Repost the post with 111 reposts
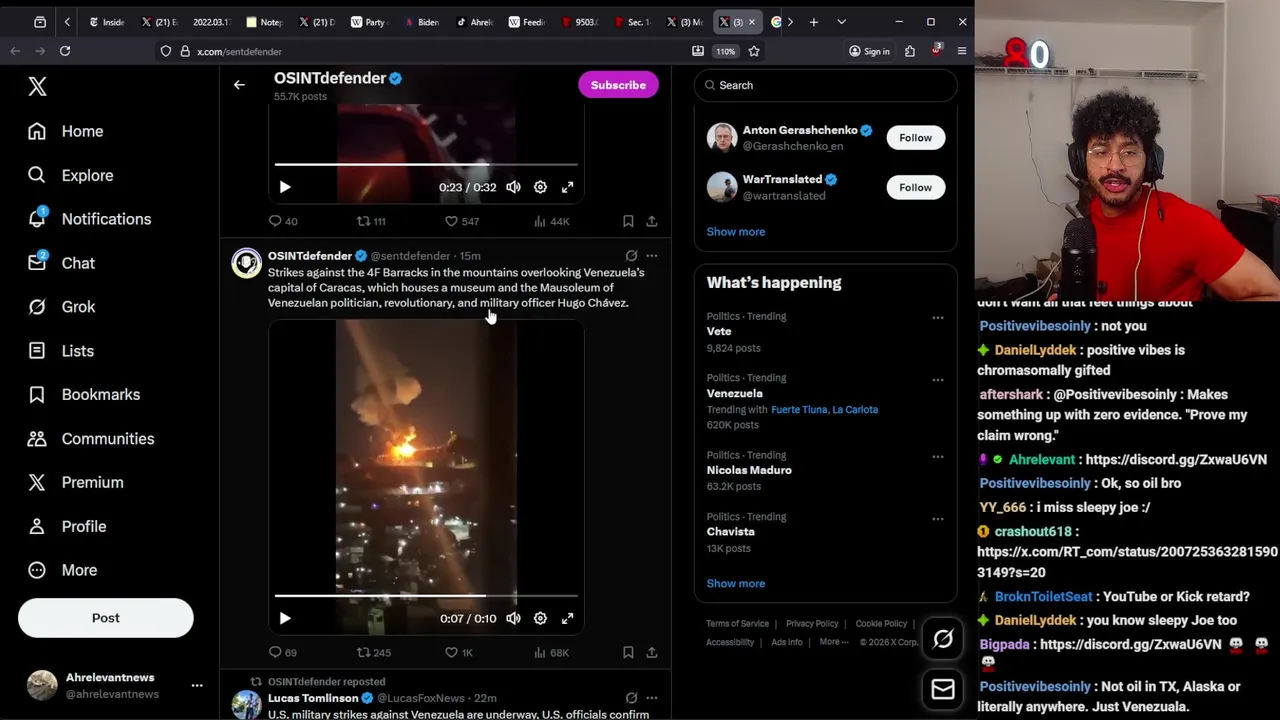This screenshot has width=1280, height=720. 371,221
